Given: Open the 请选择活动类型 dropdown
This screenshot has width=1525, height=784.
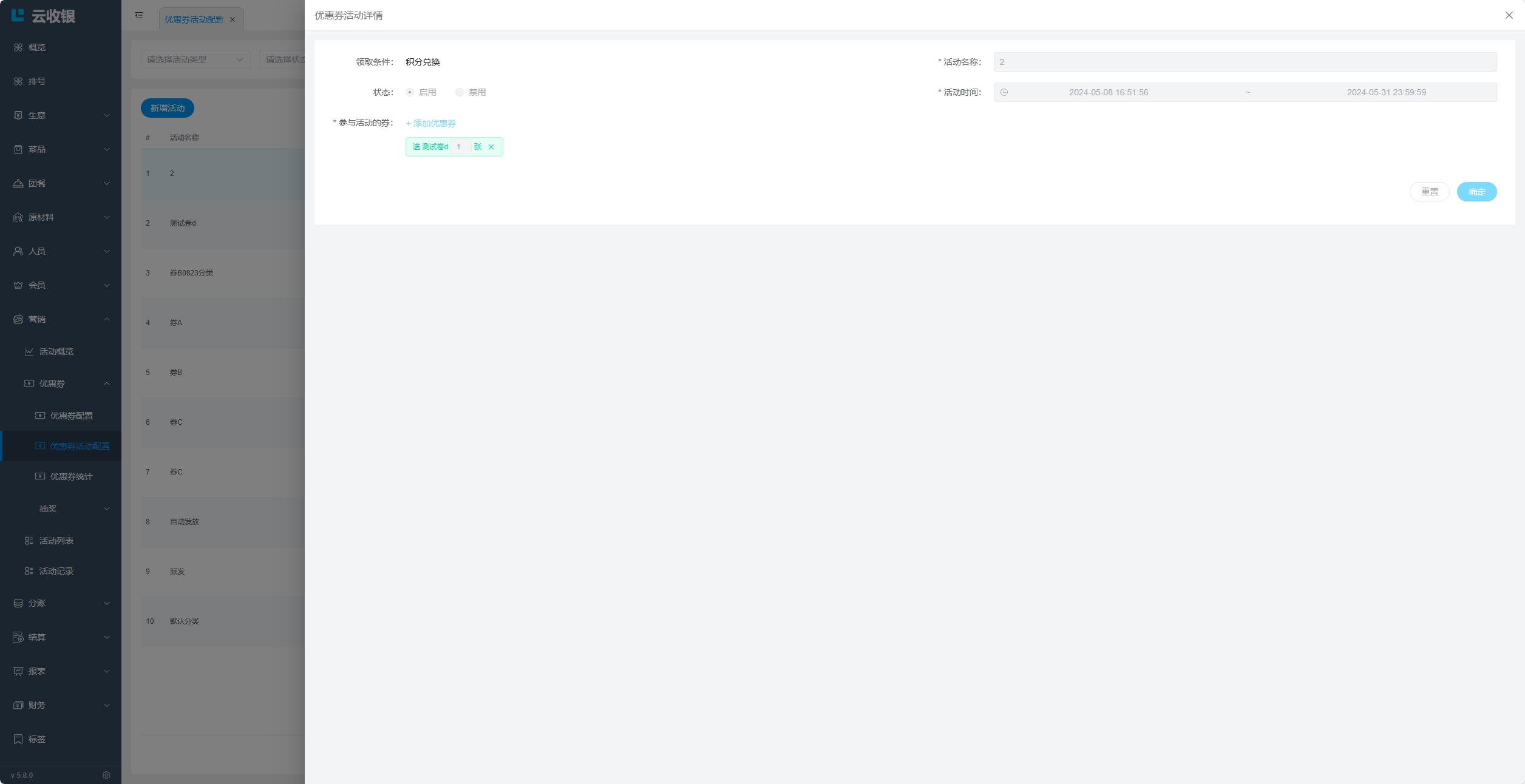Looking at the screenshot, I should pos(195,59).
